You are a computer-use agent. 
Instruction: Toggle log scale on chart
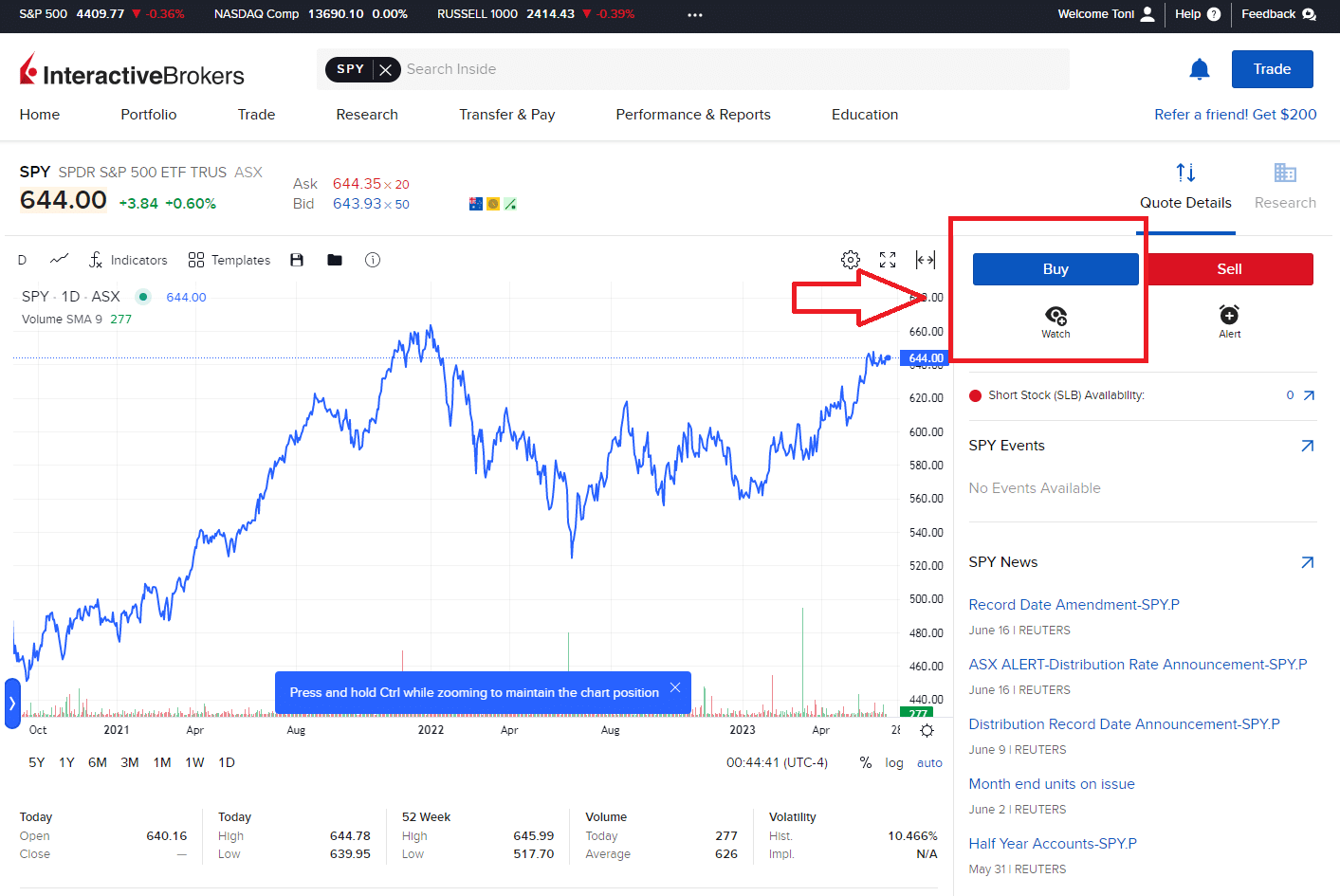[x=894, y=762]
